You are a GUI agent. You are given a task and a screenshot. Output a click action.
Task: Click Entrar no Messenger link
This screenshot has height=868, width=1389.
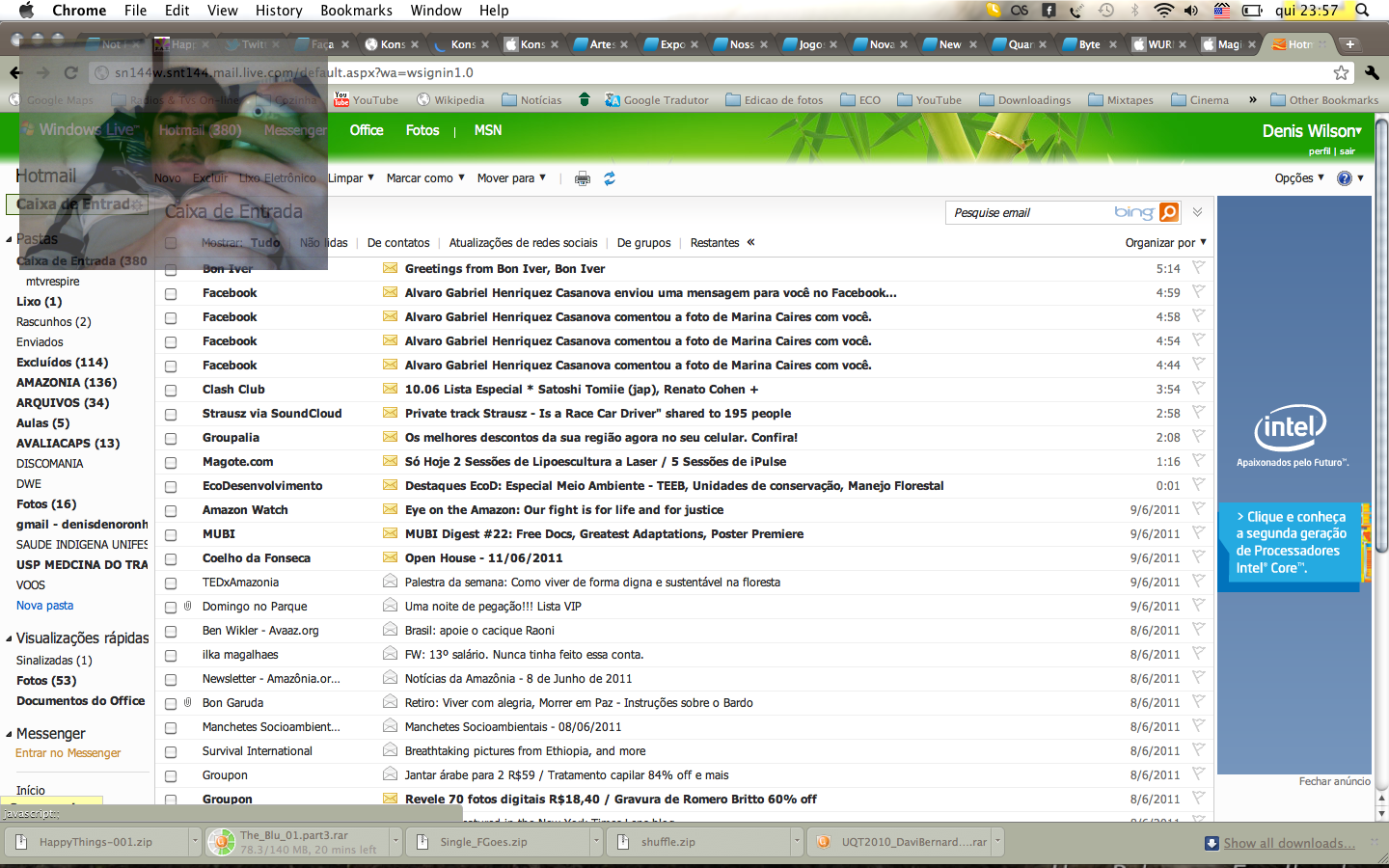(x=68, y=753)
